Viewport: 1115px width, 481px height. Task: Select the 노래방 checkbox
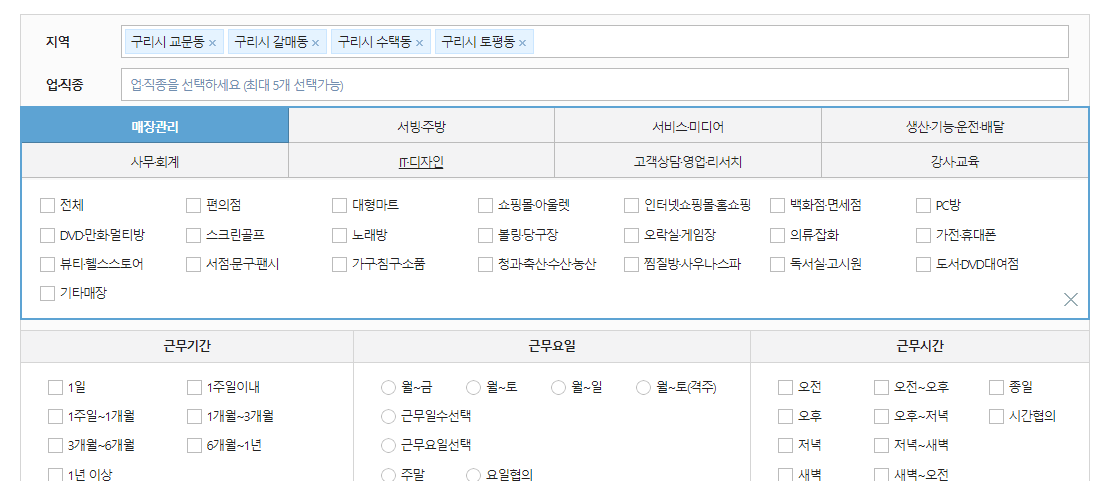coord(339,235)
